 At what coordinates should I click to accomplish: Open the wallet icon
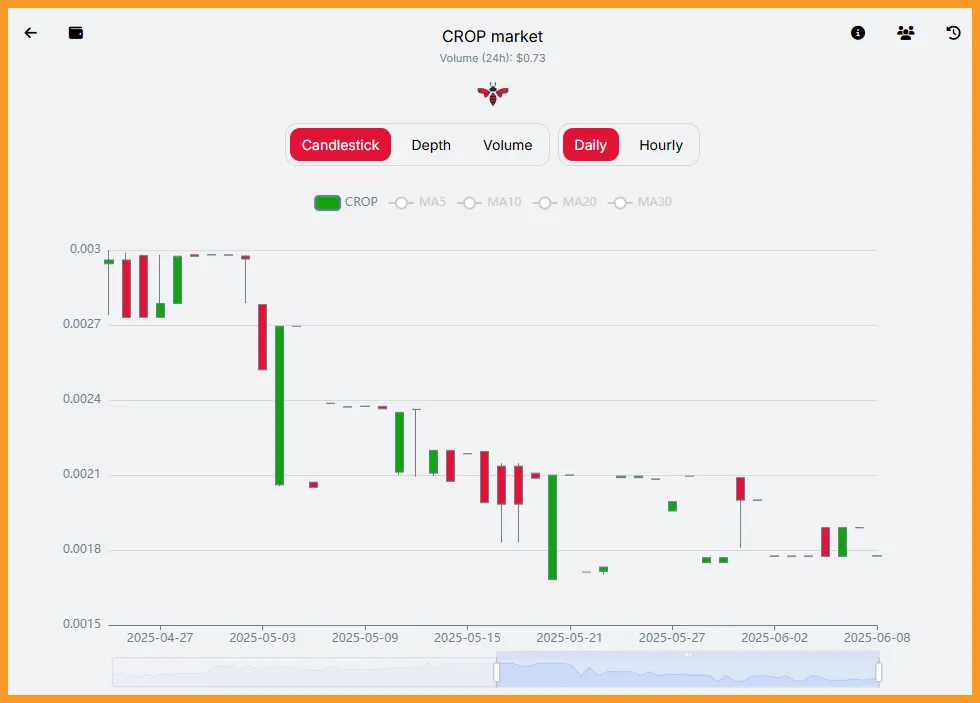(x=76, y=33)
